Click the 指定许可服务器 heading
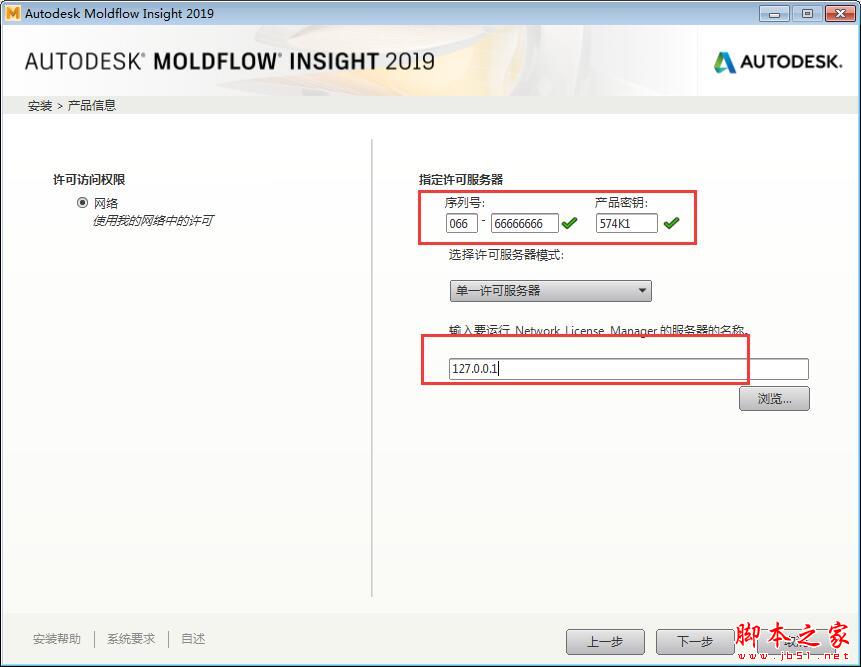 (461, 180)
